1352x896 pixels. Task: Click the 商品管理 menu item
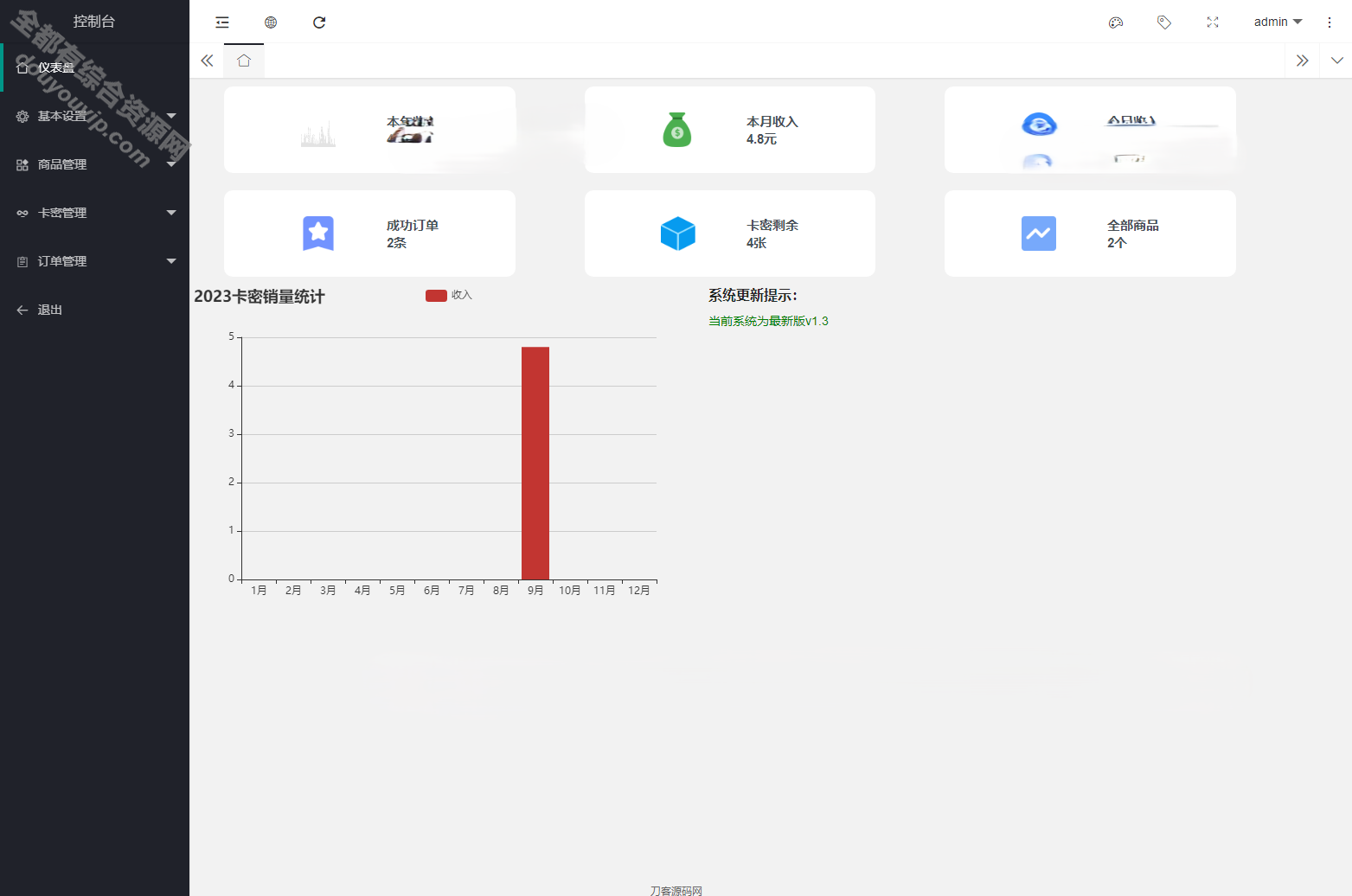coord(94,164)
